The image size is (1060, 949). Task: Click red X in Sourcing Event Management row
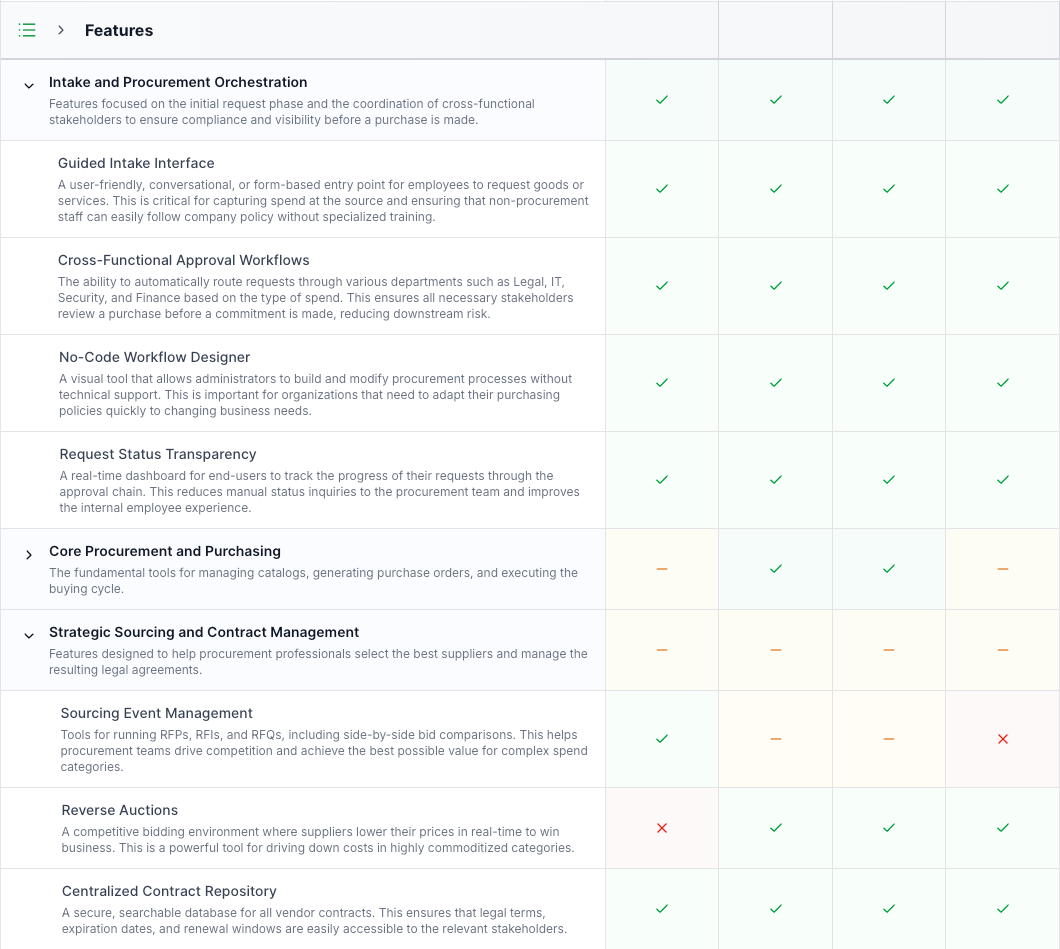(x=1003, y=739)
